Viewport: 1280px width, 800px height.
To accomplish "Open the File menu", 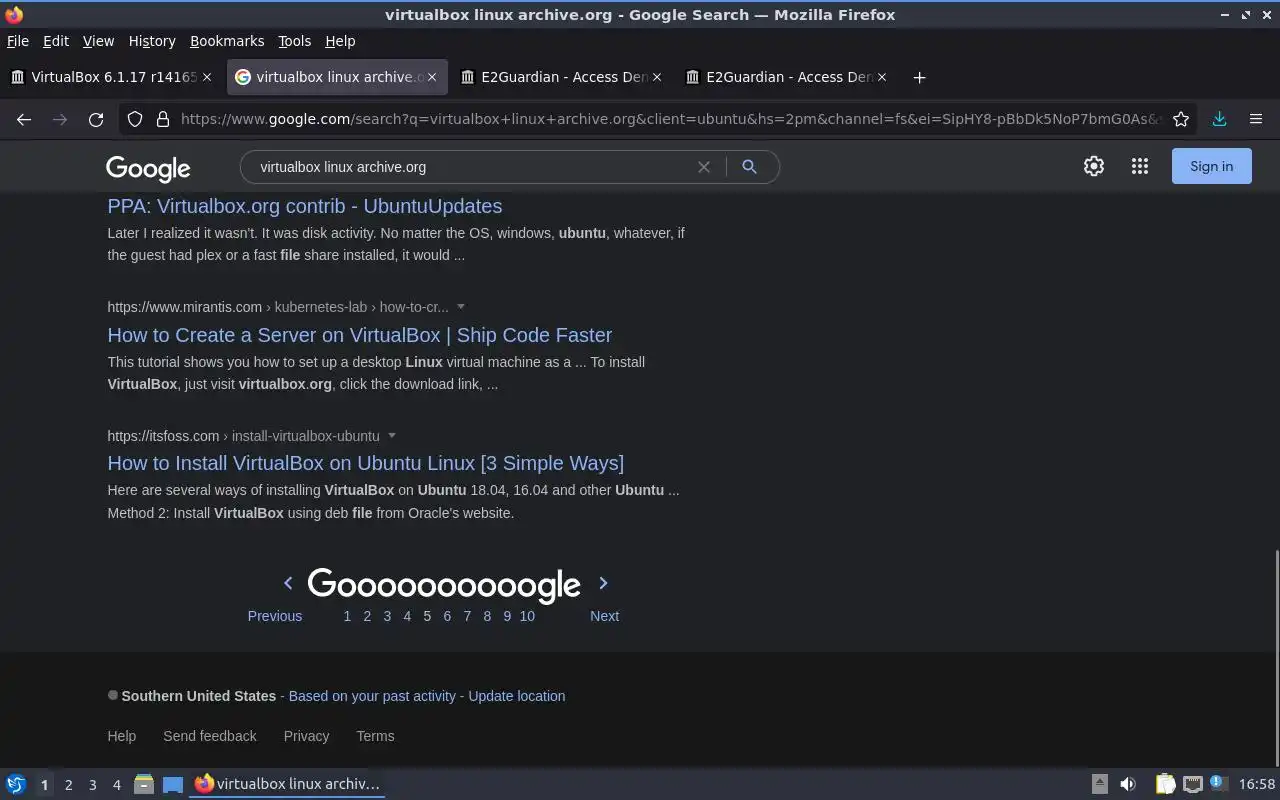I will pos(18,41).
